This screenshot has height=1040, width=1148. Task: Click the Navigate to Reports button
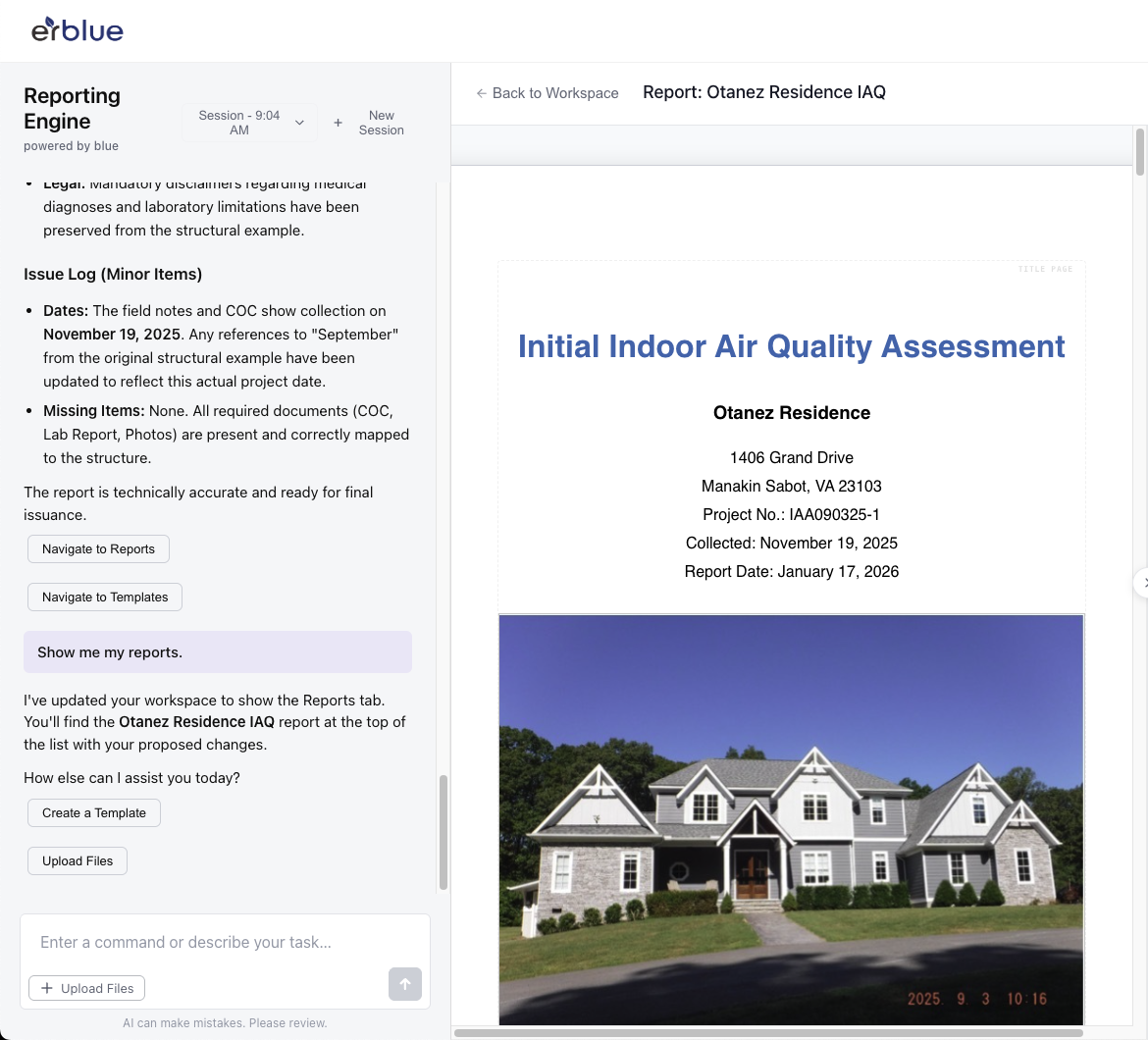pos(98,549)
